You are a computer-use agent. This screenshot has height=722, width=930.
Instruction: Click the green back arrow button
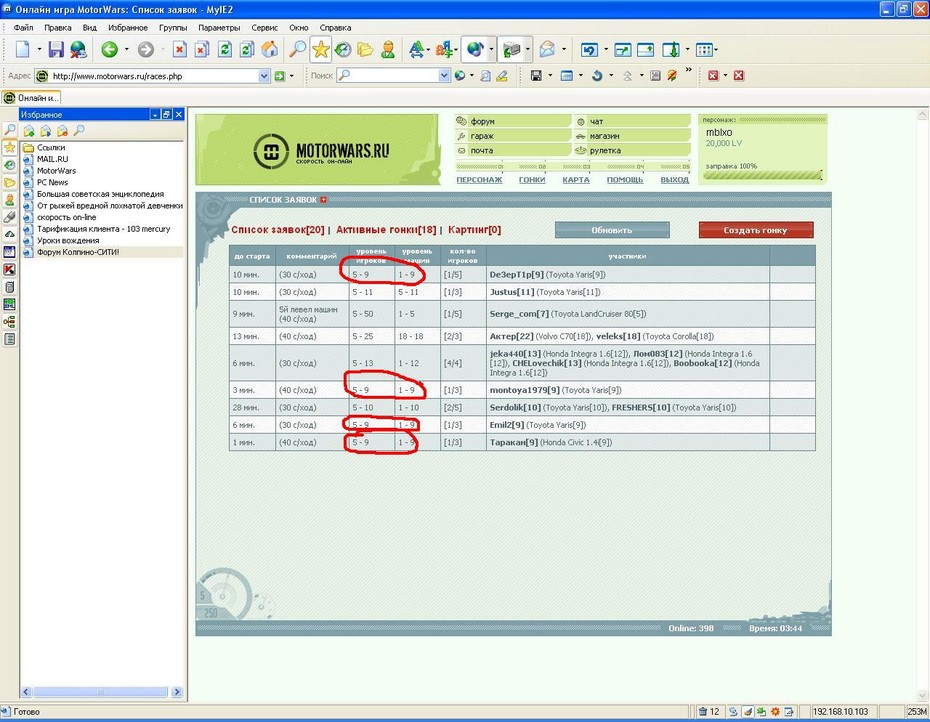[x=109, y=50]
